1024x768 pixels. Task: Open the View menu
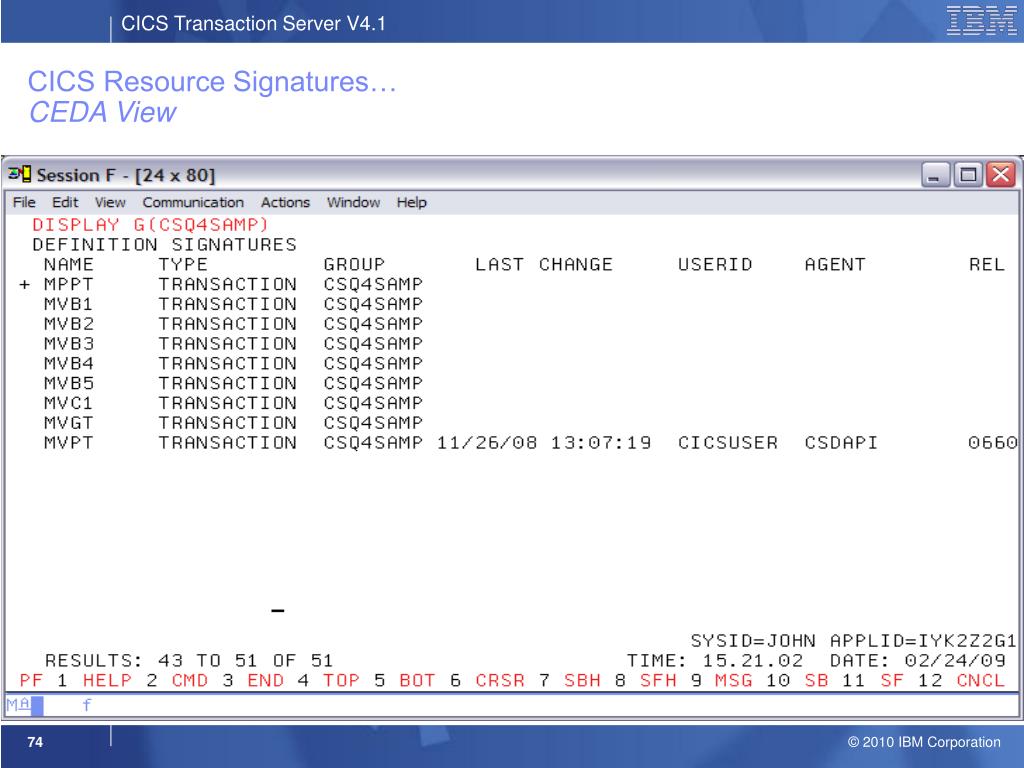coord(110,202)
